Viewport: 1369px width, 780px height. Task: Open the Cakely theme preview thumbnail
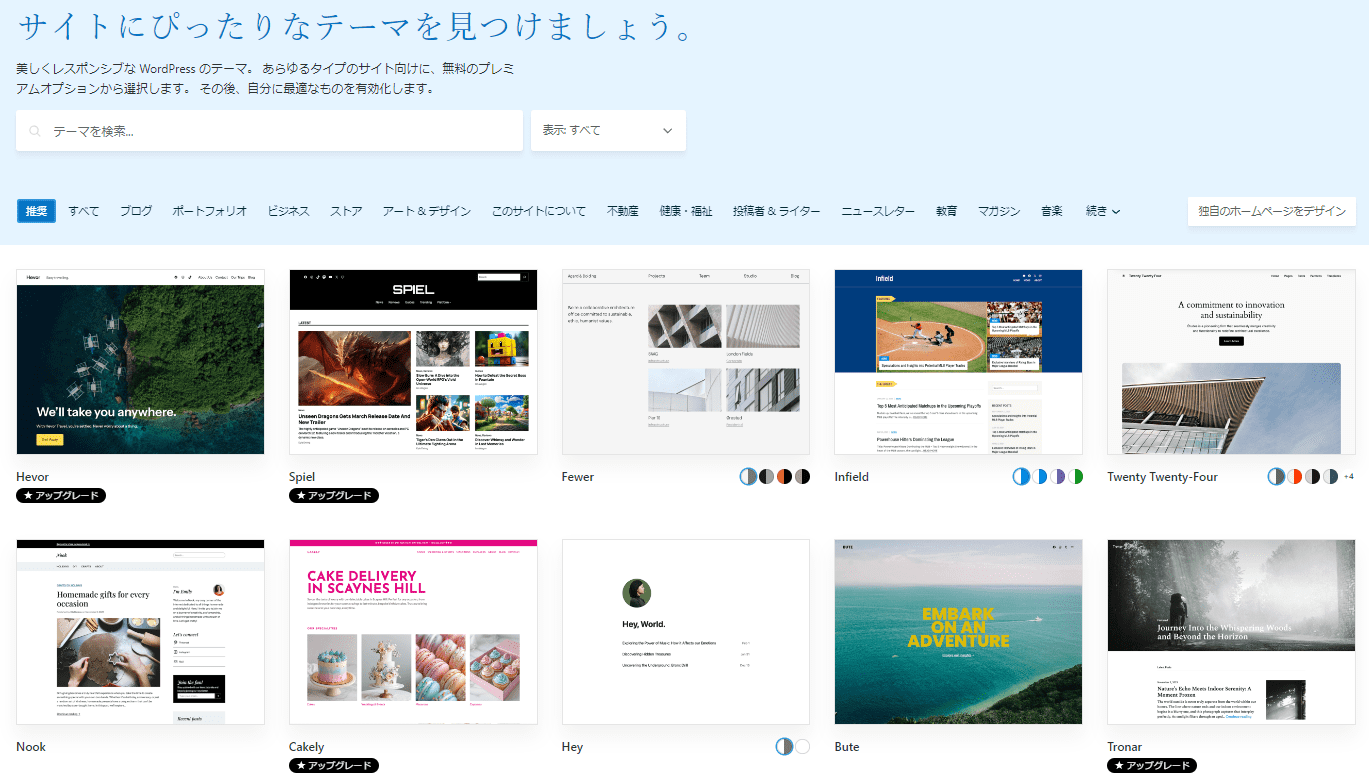point(413,632)
